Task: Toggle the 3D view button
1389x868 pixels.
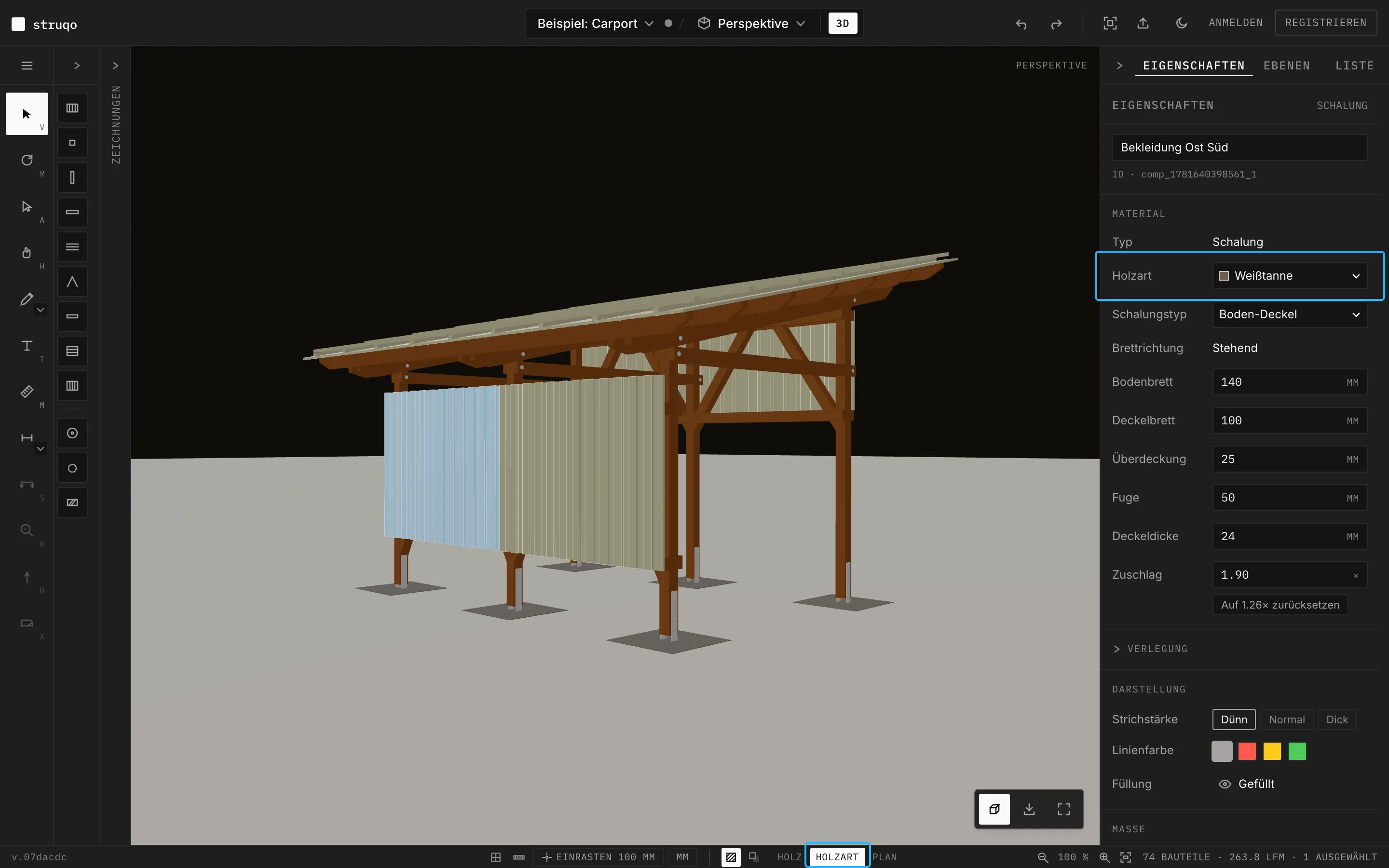Action: click(843, 24)
